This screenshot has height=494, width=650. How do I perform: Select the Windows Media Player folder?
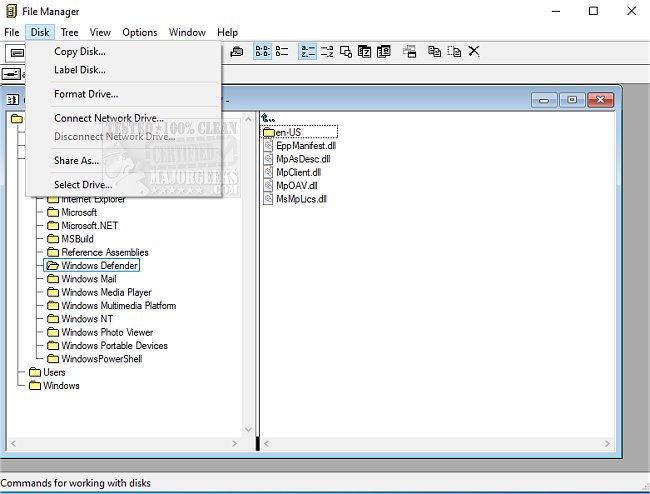[x=104, y=292]
